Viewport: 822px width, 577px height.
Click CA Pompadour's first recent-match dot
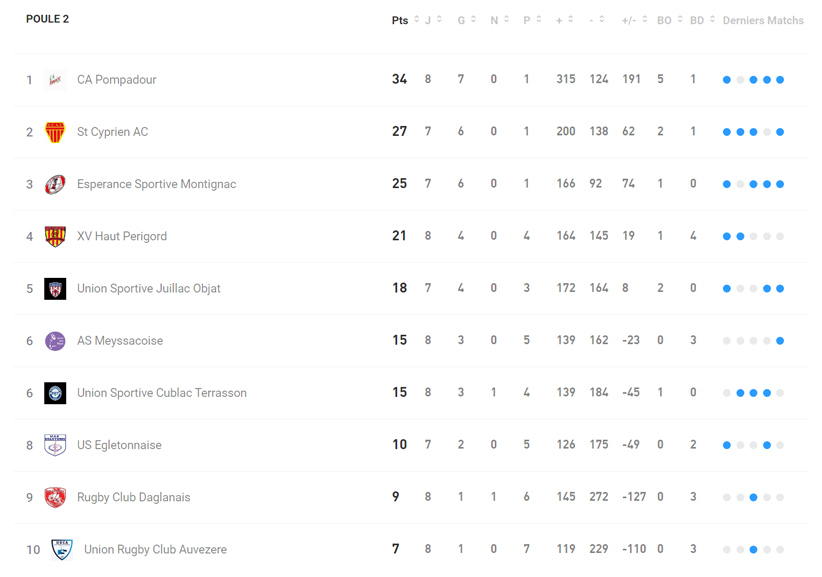coord(727,80)
